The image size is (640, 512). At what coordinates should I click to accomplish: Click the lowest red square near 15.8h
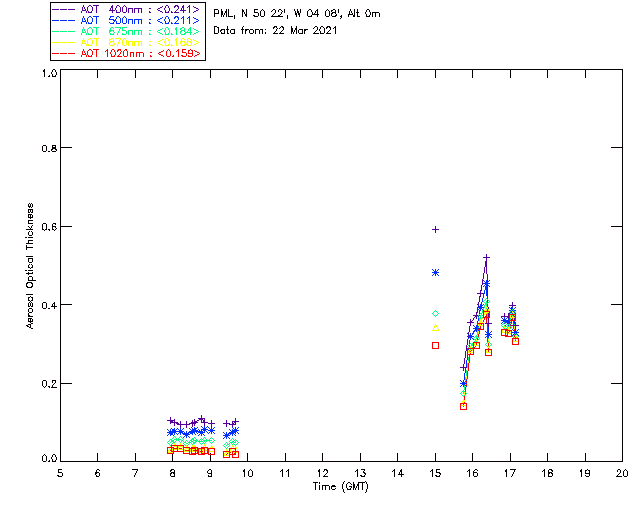463,406
